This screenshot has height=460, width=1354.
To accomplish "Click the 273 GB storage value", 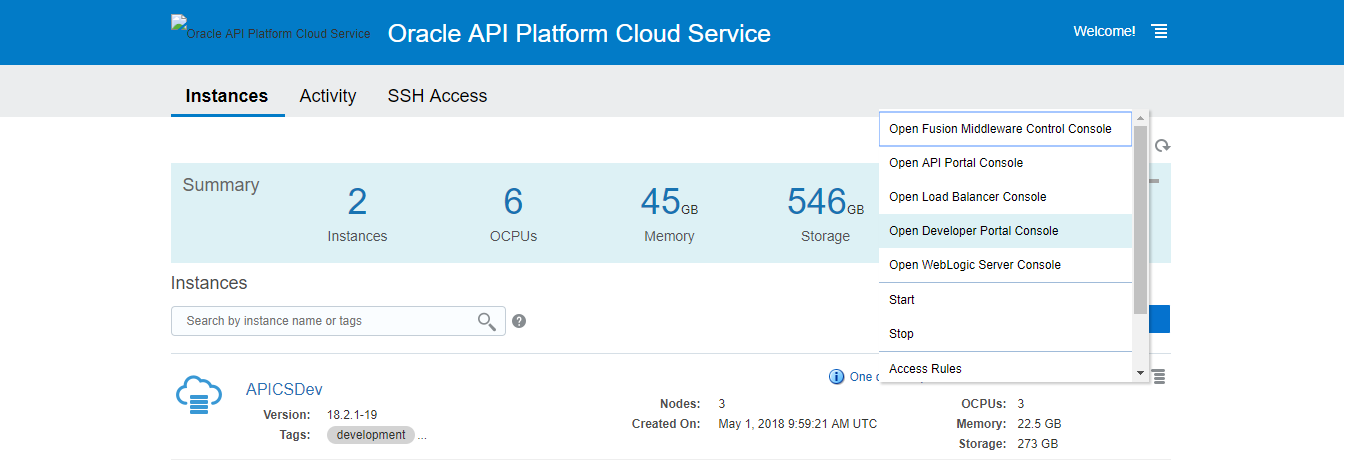I will (1038, 444).
